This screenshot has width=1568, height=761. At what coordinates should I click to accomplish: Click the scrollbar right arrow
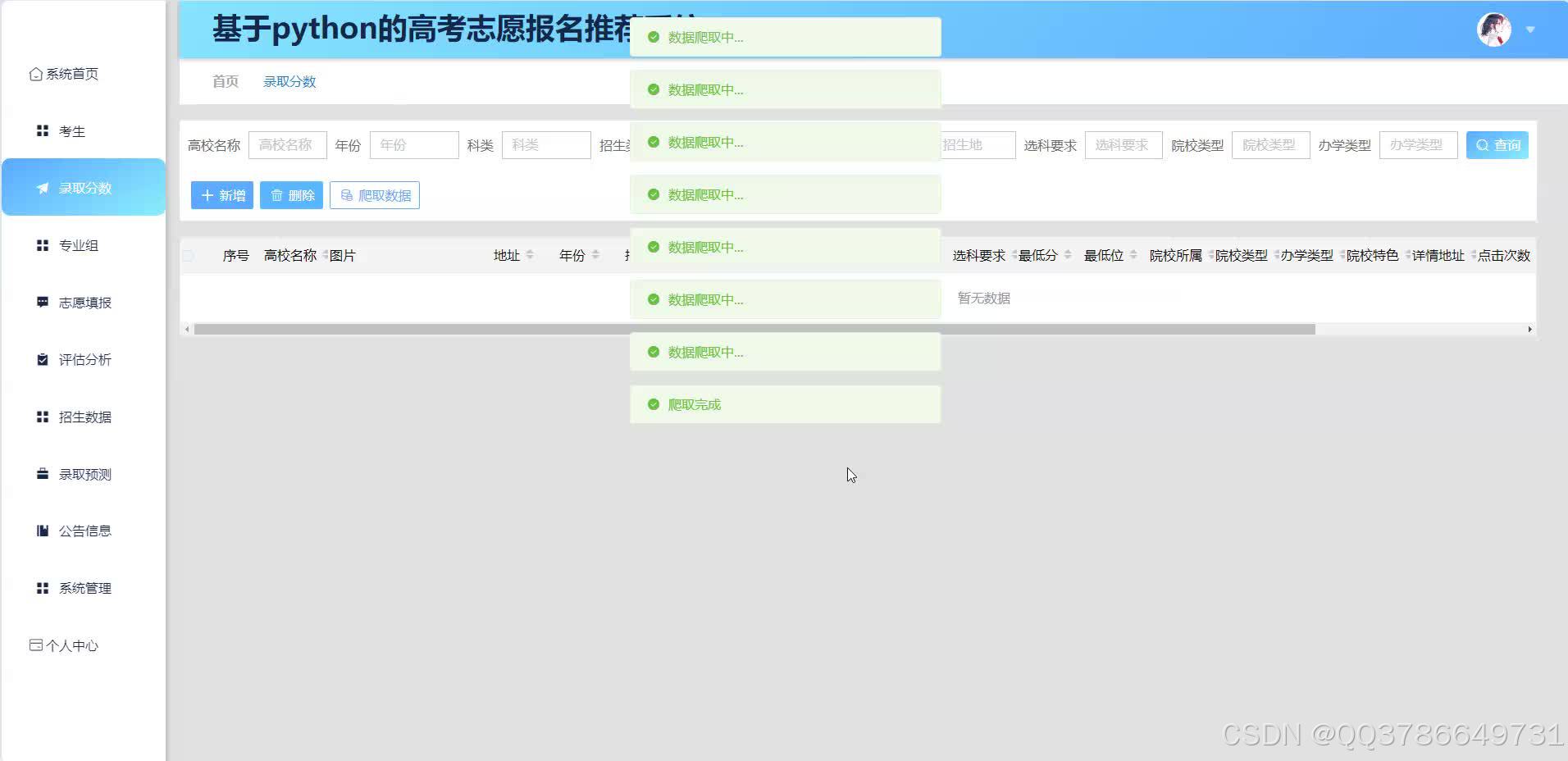[x=1529, y=329]
